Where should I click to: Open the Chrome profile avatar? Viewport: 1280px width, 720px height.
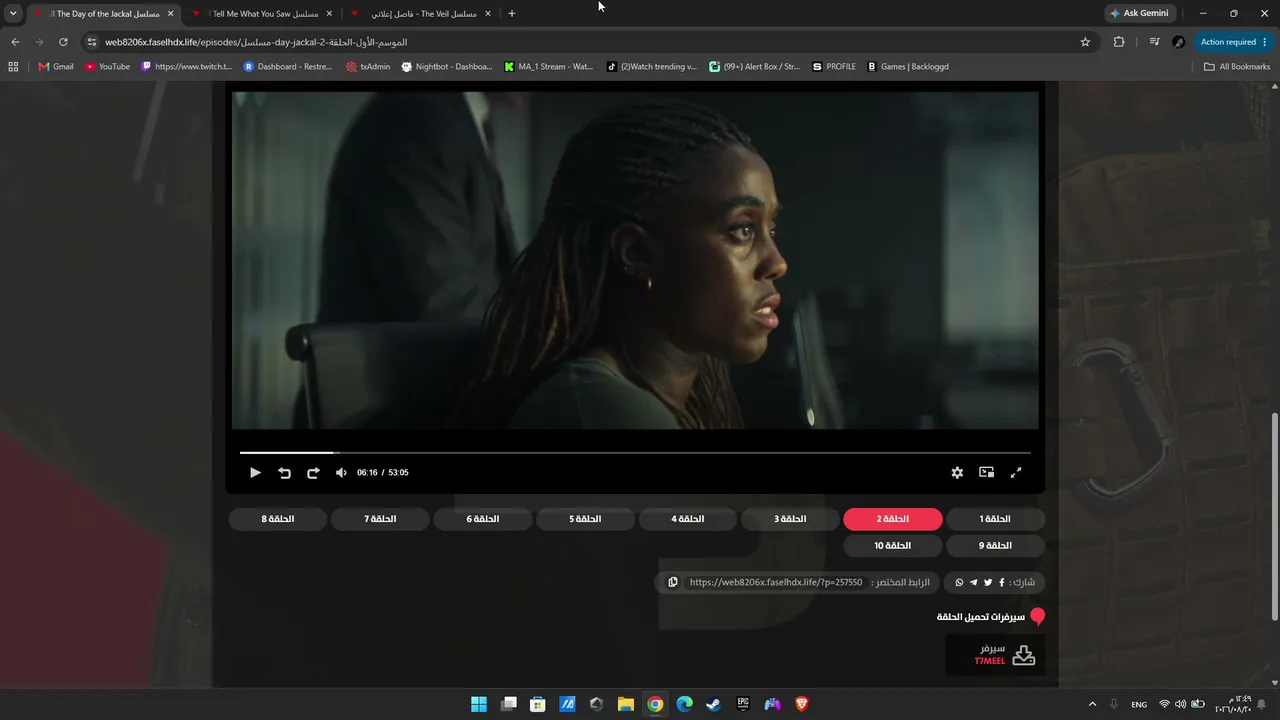[x=1179, y=42]
